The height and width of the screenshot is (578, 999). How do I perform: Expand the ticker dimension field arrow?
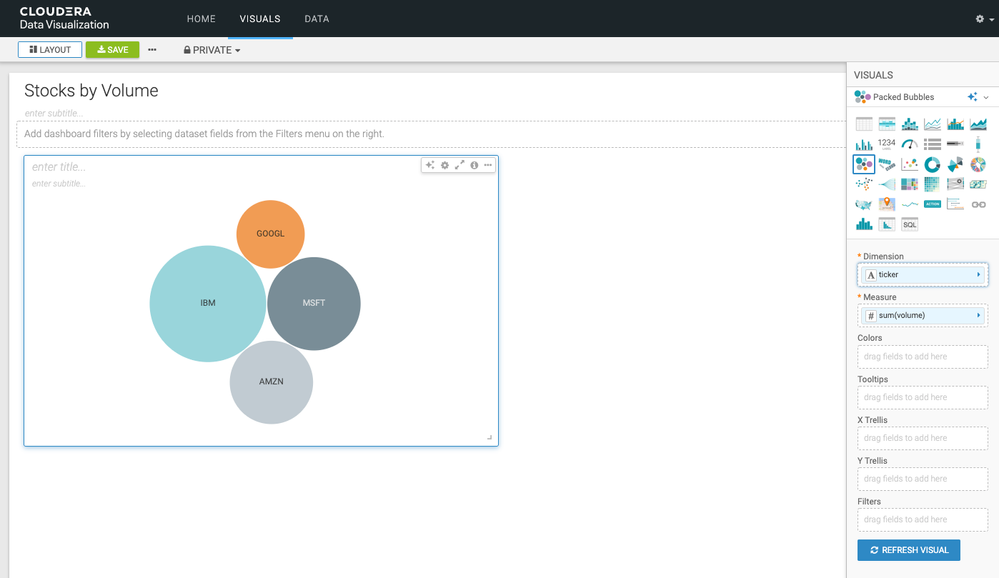pyautogui.click(x=979, y=275)
